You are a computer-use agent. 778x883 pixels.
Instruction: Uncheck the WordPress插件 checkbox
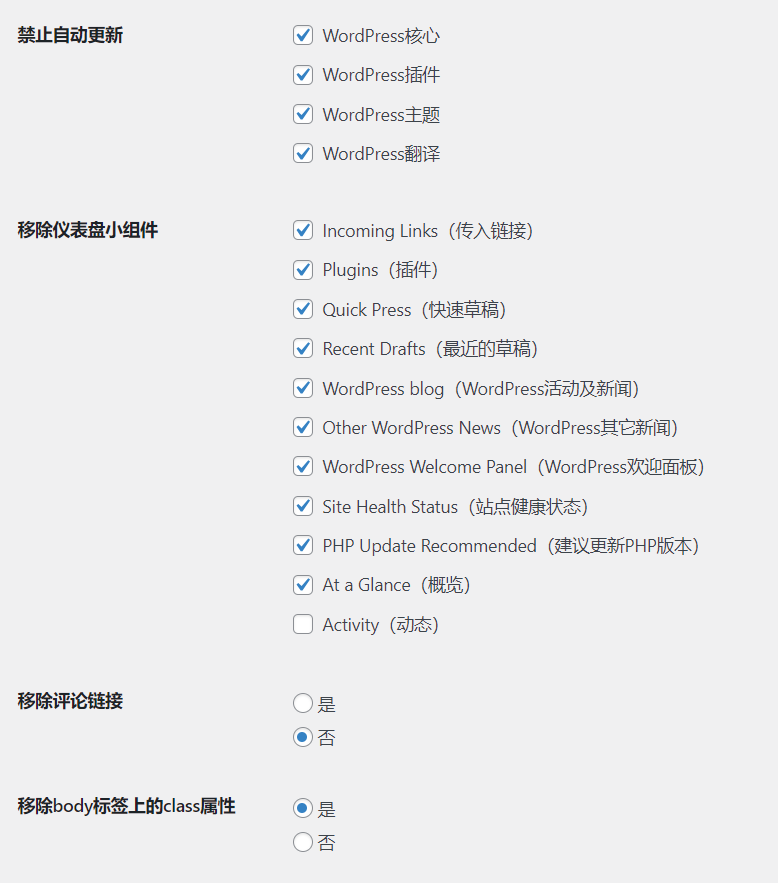click(303, 74)
